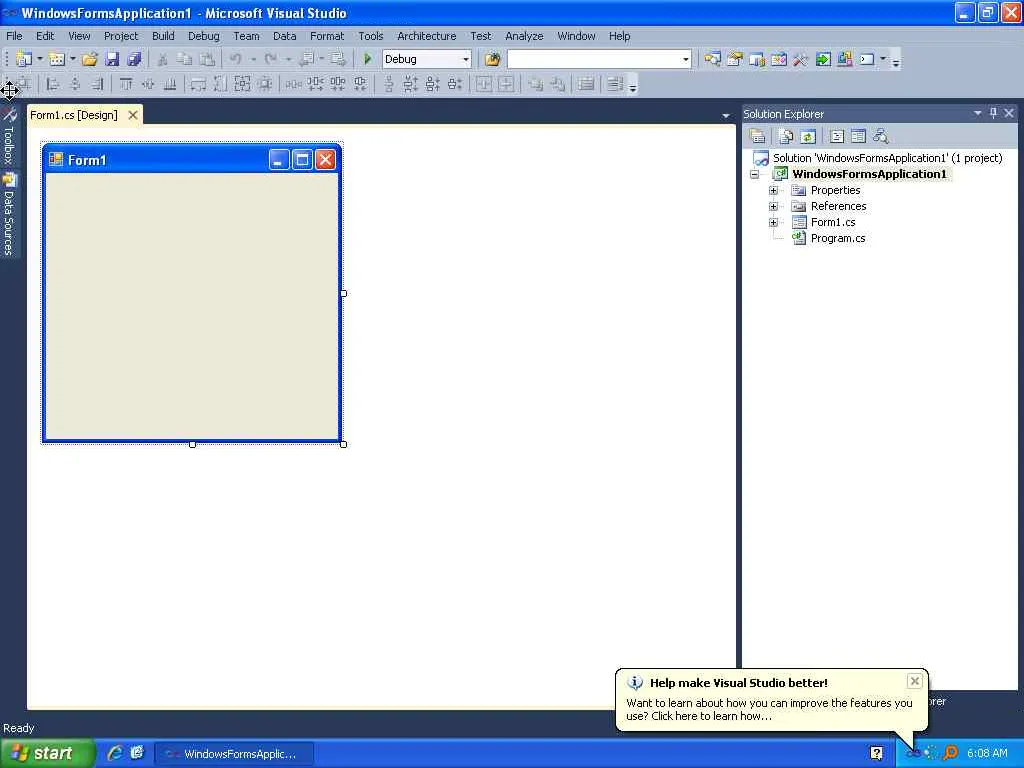Screen dimensions: 1024x768
Task: Select the References folder in Solution Explorer
Action: pos(839,206)
